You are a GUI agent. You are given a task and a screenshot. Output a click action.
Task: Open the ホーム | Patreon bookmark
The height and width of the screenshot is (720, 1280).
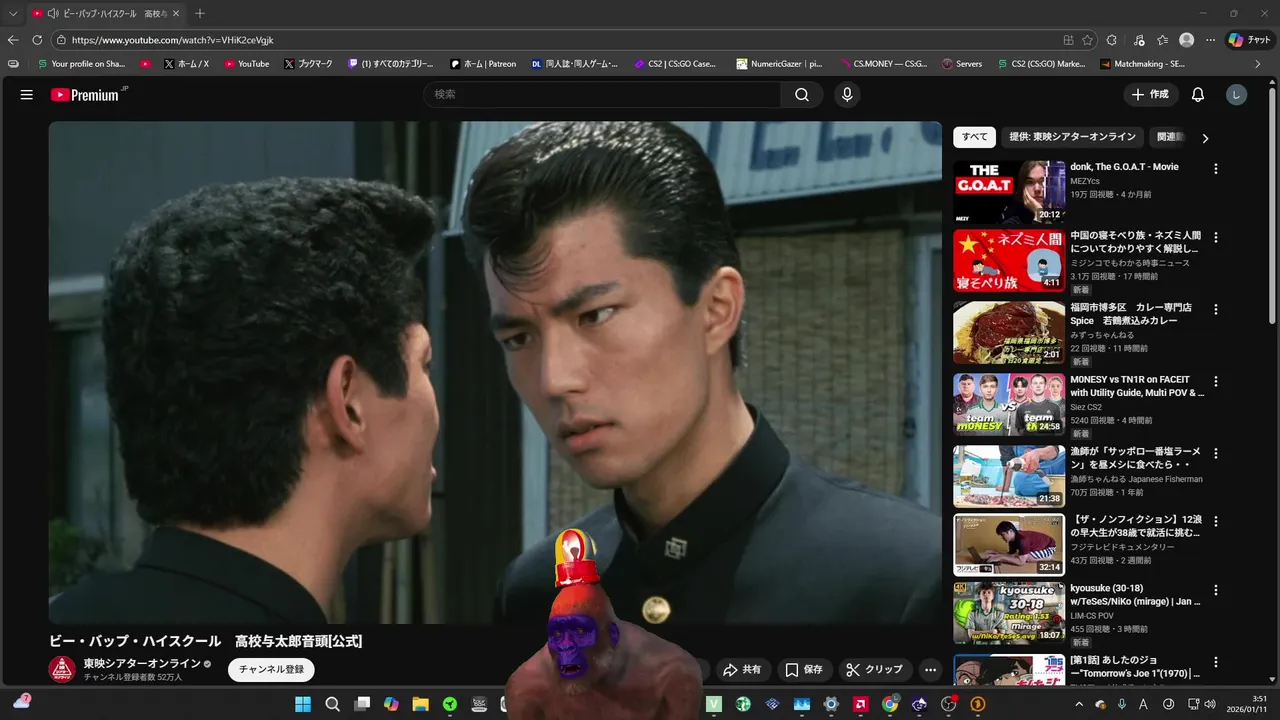(x=483, y=63)
